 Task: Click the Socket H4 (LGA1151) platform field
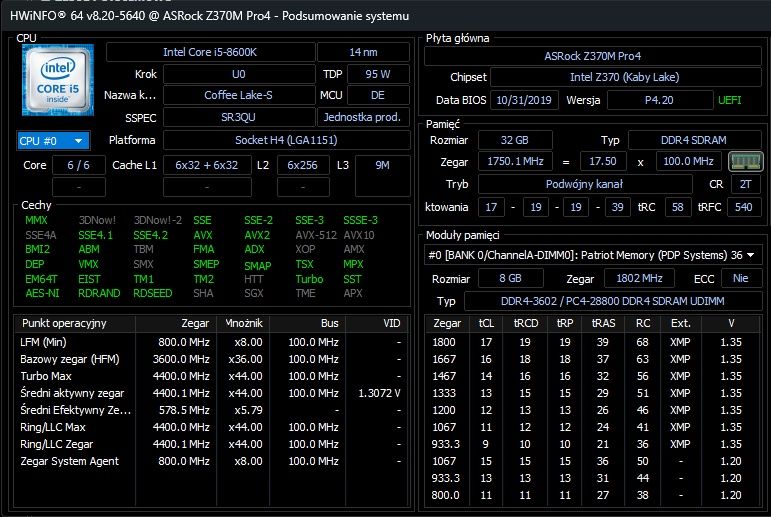click(286, 140)
